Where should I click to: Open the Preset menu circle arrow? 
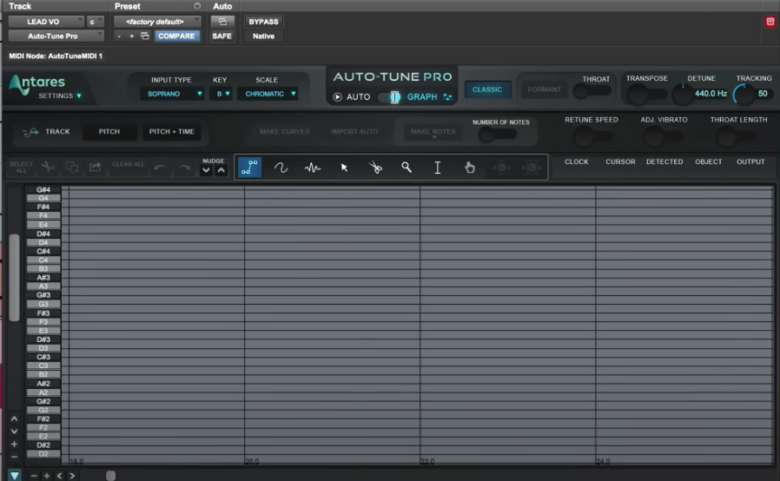tap(197, 6)
